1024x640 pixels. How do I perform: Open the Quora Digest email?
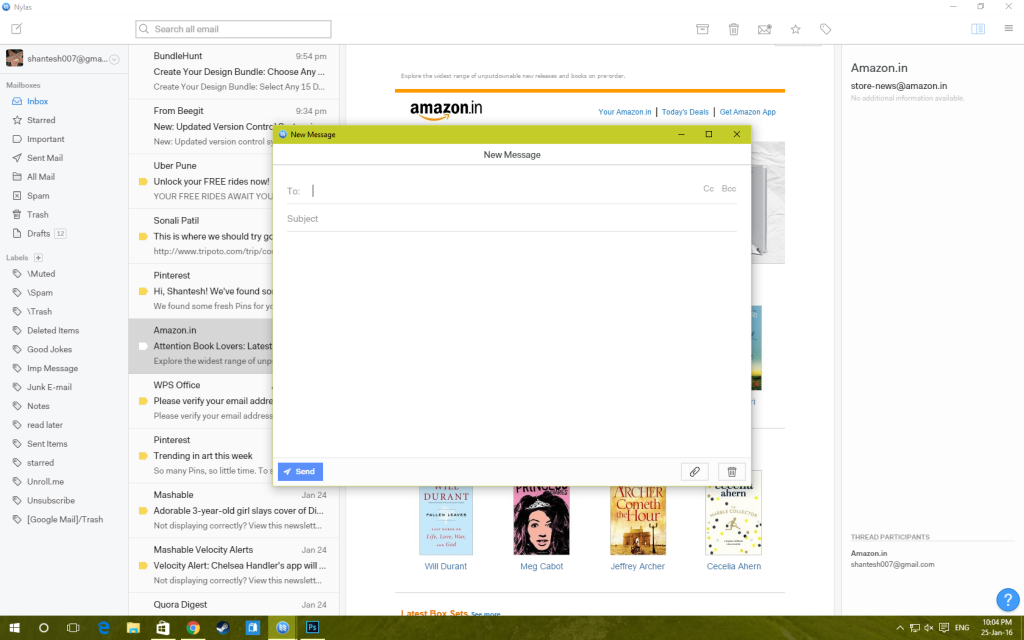(234, 605)
